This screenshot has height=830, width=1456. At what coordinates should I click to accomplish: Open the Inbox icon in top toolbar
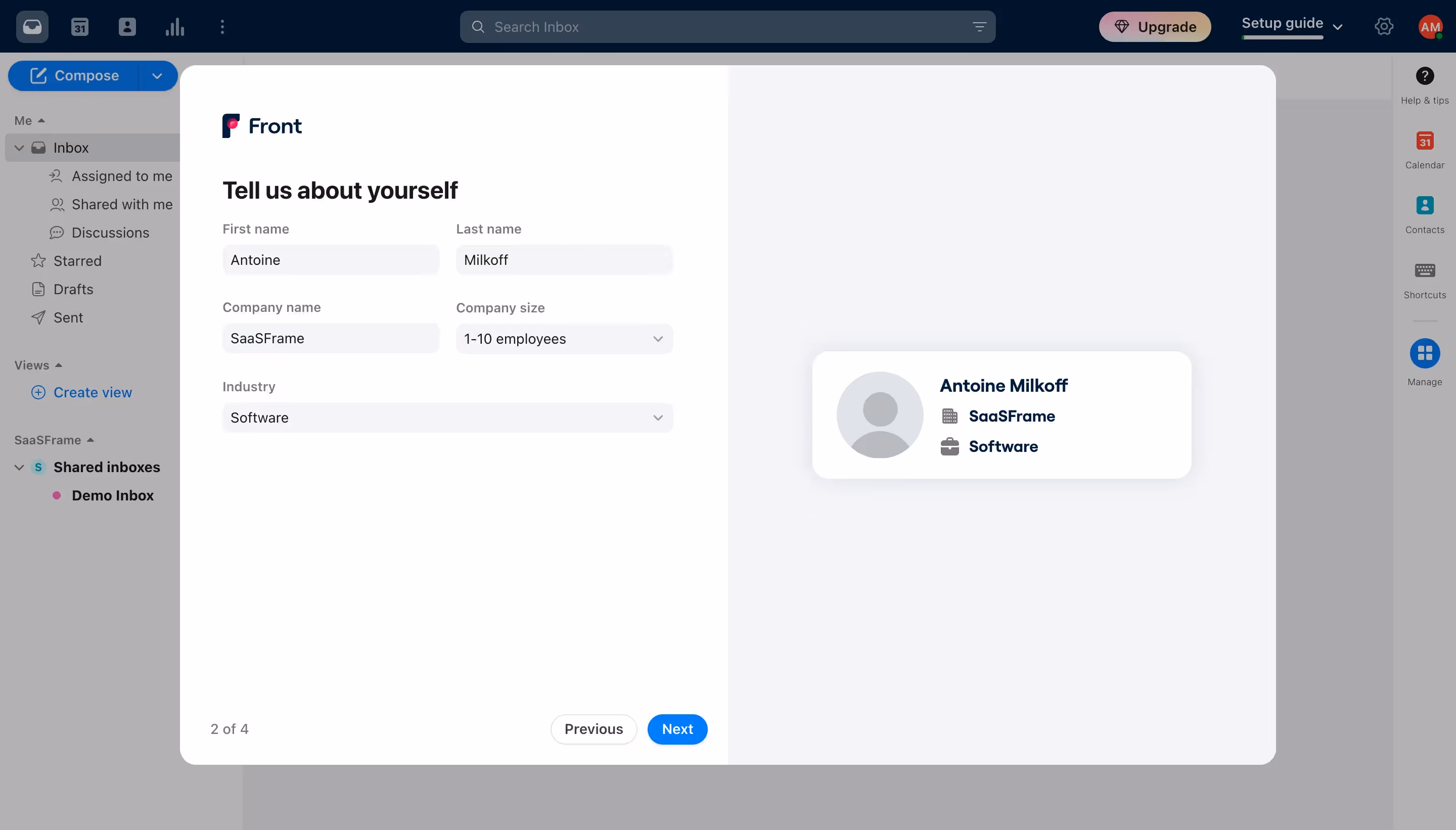point(32,27)
